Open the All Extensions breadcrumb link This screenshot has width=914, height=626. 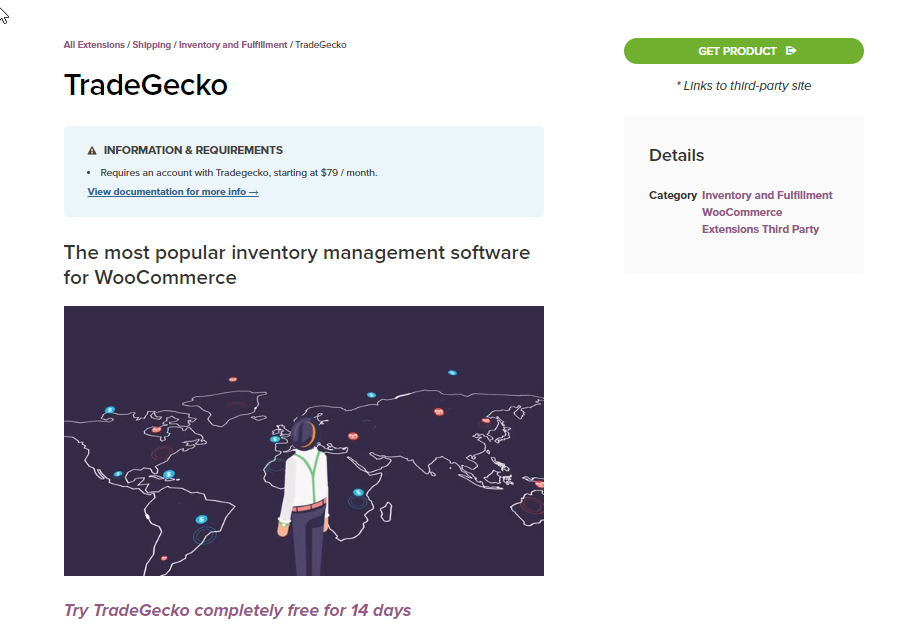tap(94, 45)
